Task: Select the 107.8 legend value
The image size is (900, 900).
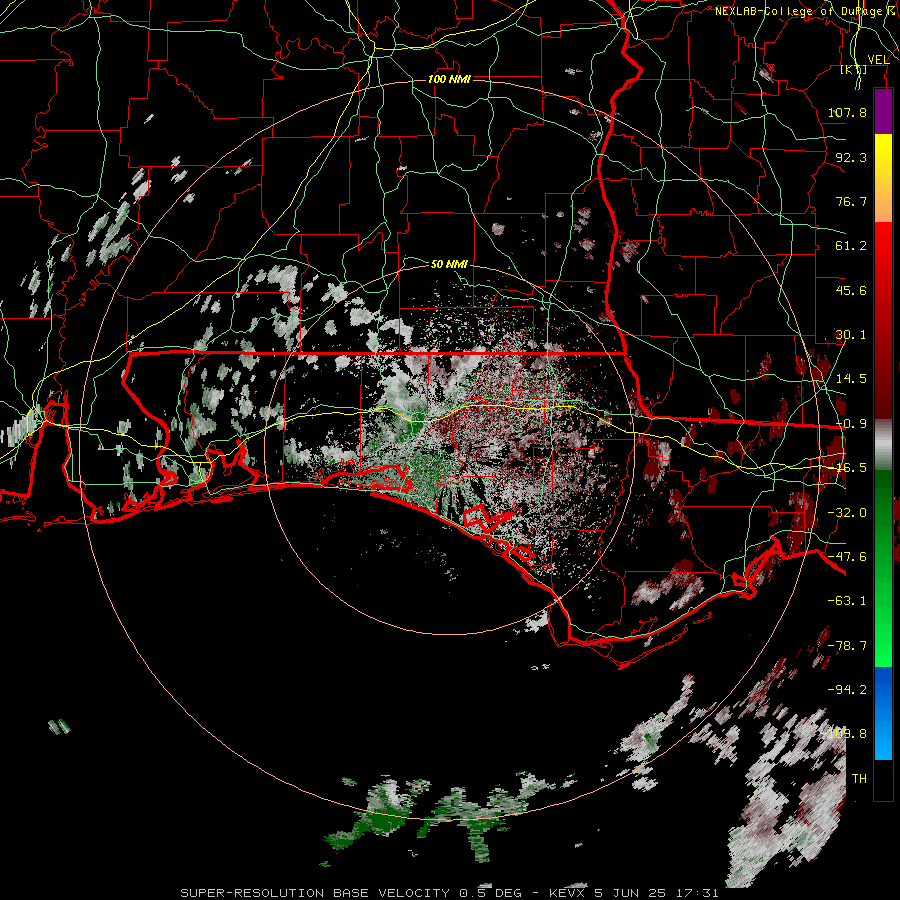Action: pos(847,112)
